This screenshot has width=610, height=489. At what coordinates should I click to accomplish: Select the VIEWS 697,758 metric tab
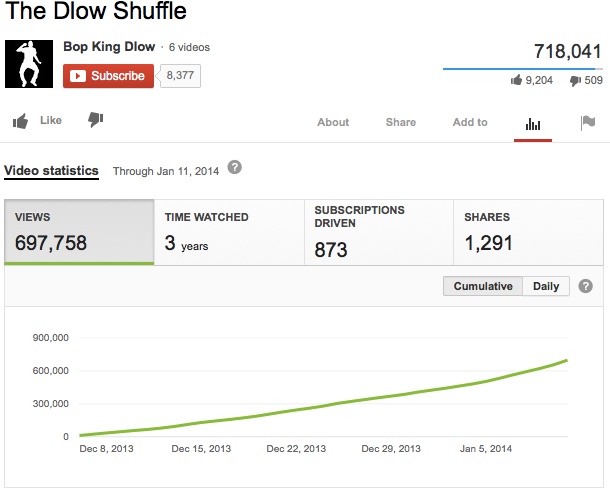click(x=79, y=232)
